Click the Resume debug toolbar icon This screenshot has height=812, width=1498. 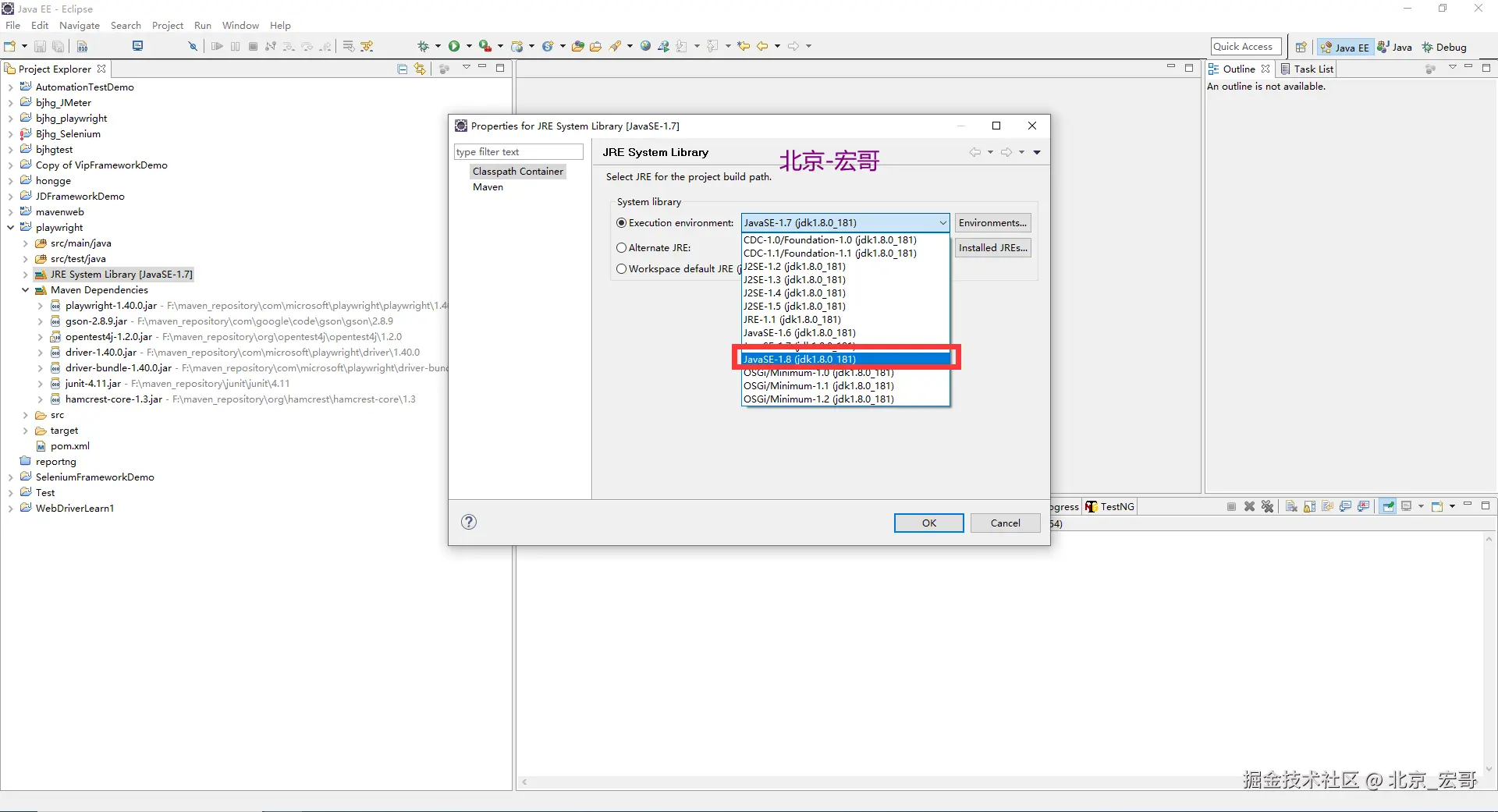click(217, 46)
